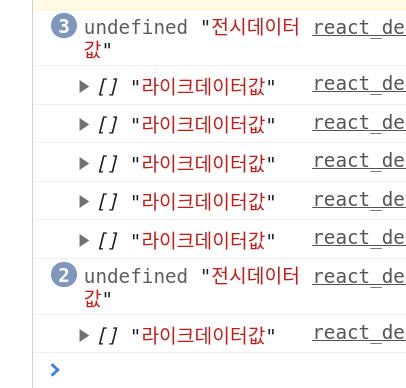Expand the fifth 라이크데이터값 array, just above the 2 badge row
The image size is (406, 388).
click(84, 240)
